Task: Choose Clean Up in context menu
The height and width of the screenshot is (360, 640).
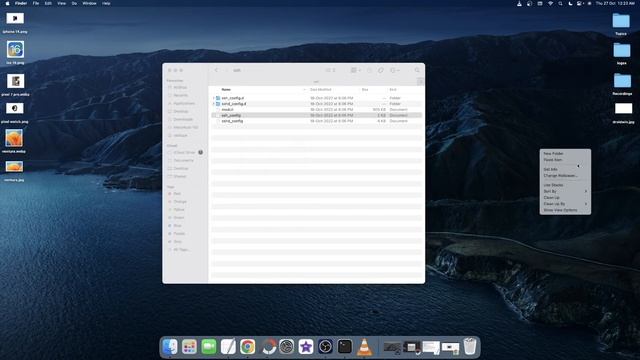Action: [565, 198]
